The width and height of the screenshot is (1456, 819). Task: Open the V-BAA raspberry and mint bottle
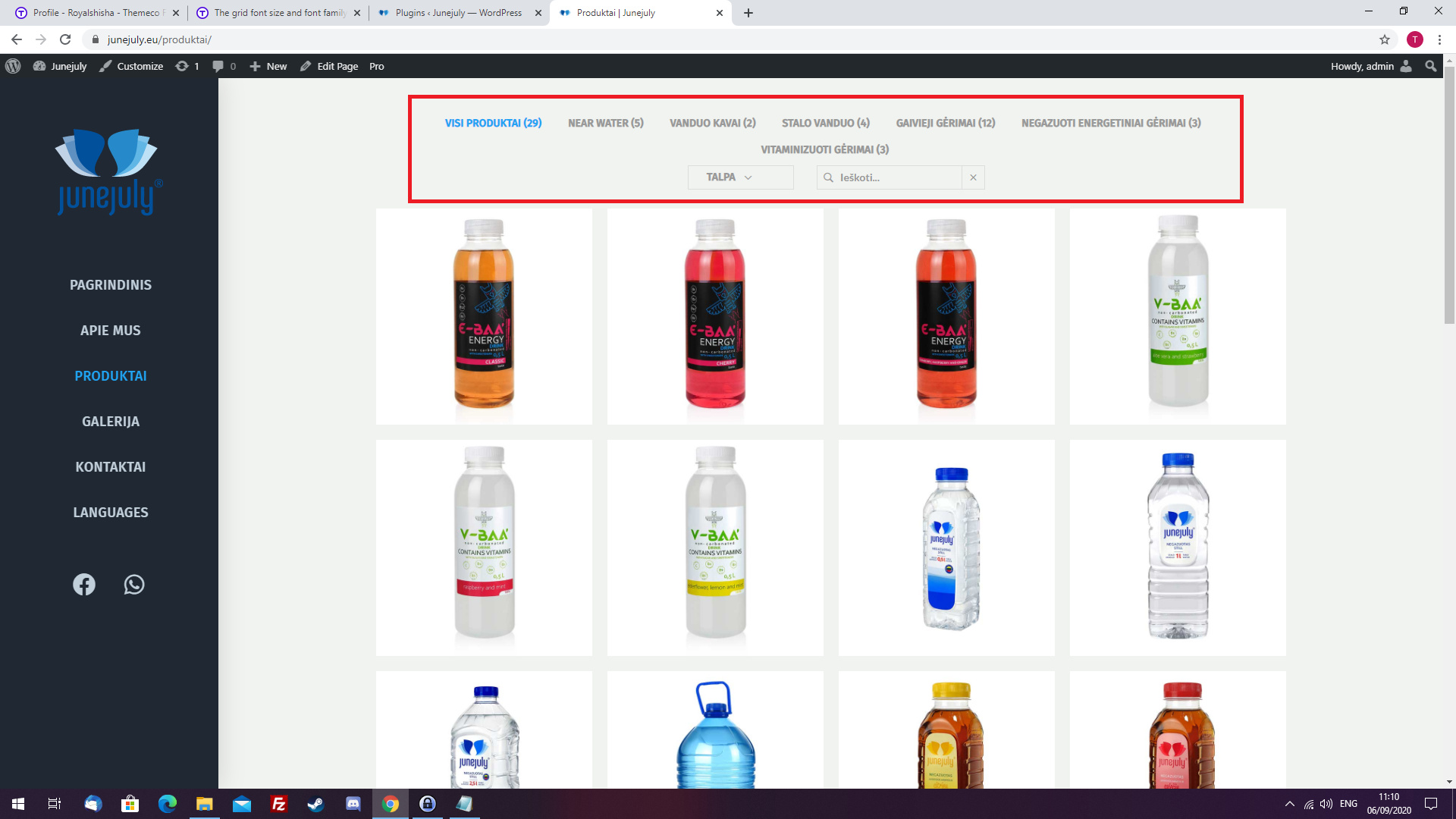coord(484,548)
